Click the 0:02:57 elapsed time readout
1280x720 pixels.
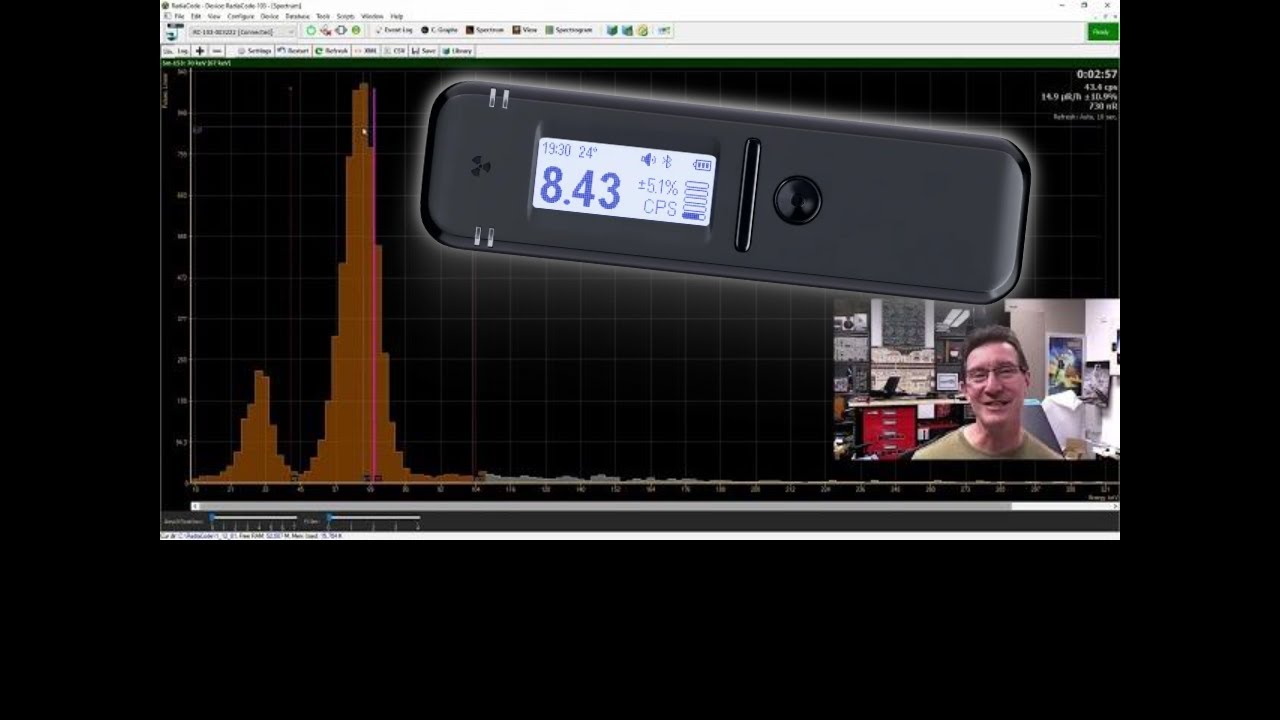click(x=1096, y=75)
